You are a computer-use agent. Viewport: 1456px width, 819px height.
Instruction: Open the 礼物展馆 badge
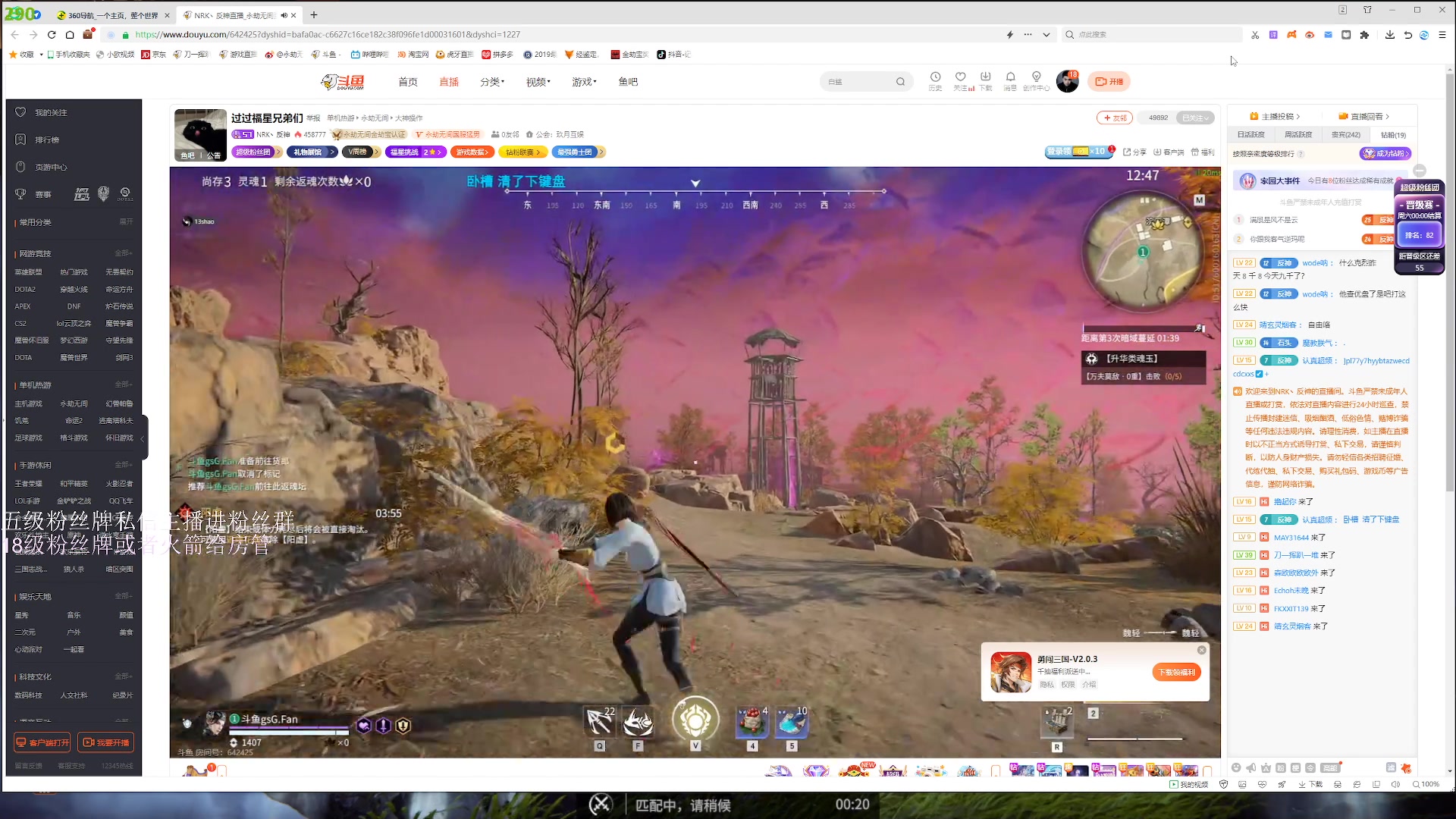click(312, 152)
